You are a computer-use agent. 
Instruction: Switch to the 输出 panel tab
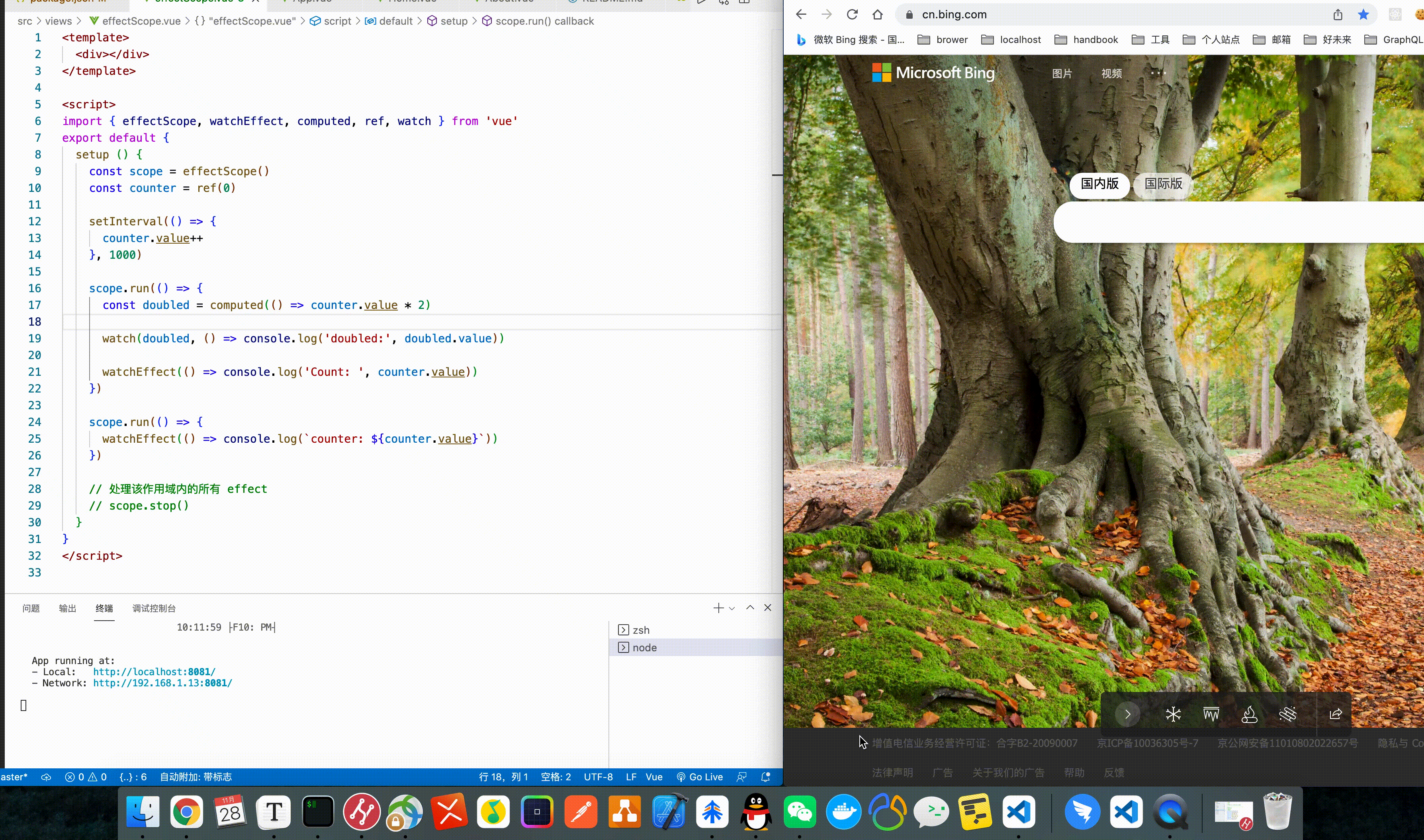(67, 608)
